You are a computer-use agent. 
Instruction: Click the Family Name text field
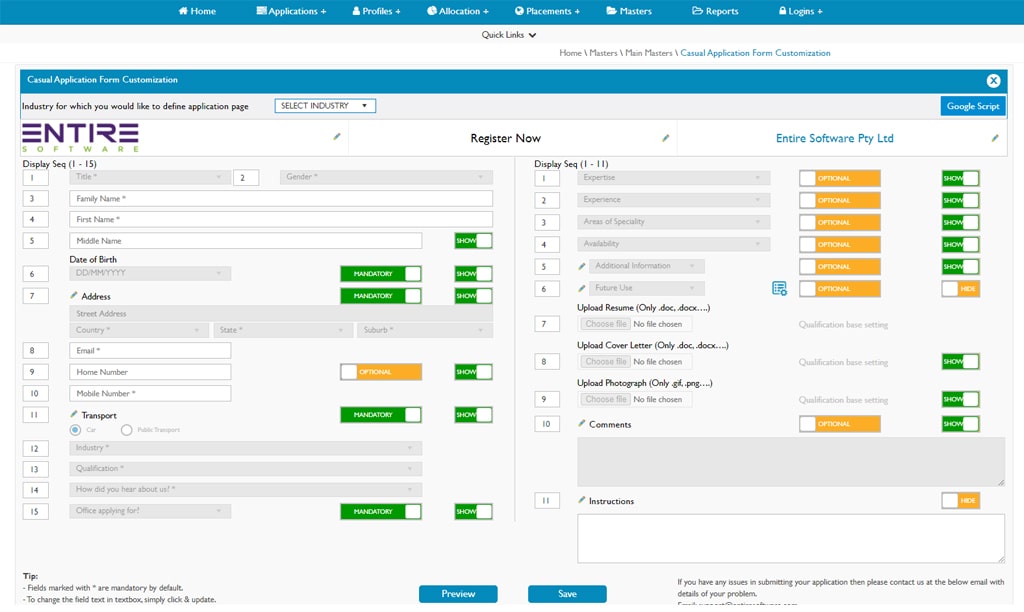coord(281,199)
